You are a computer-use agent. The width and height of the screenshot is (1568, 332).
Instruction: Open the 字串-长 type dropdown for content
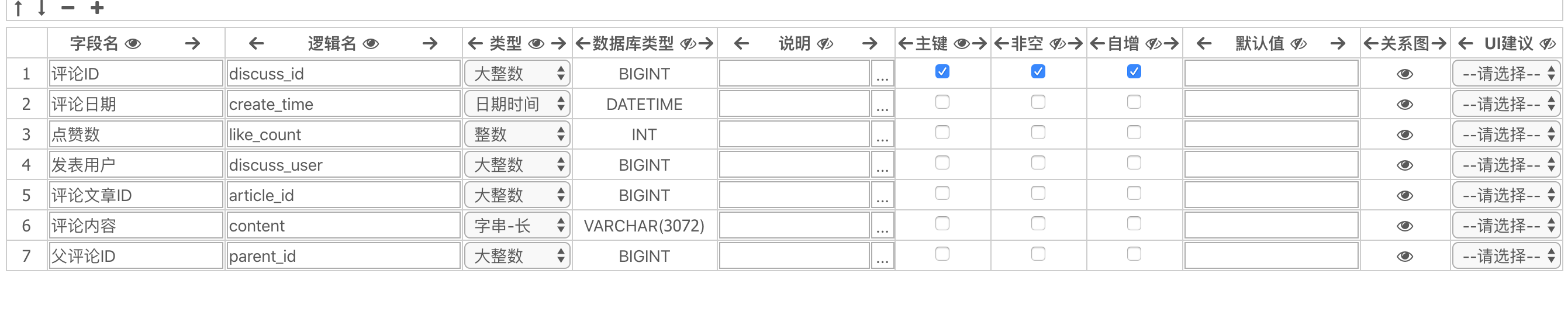(517, 226)
